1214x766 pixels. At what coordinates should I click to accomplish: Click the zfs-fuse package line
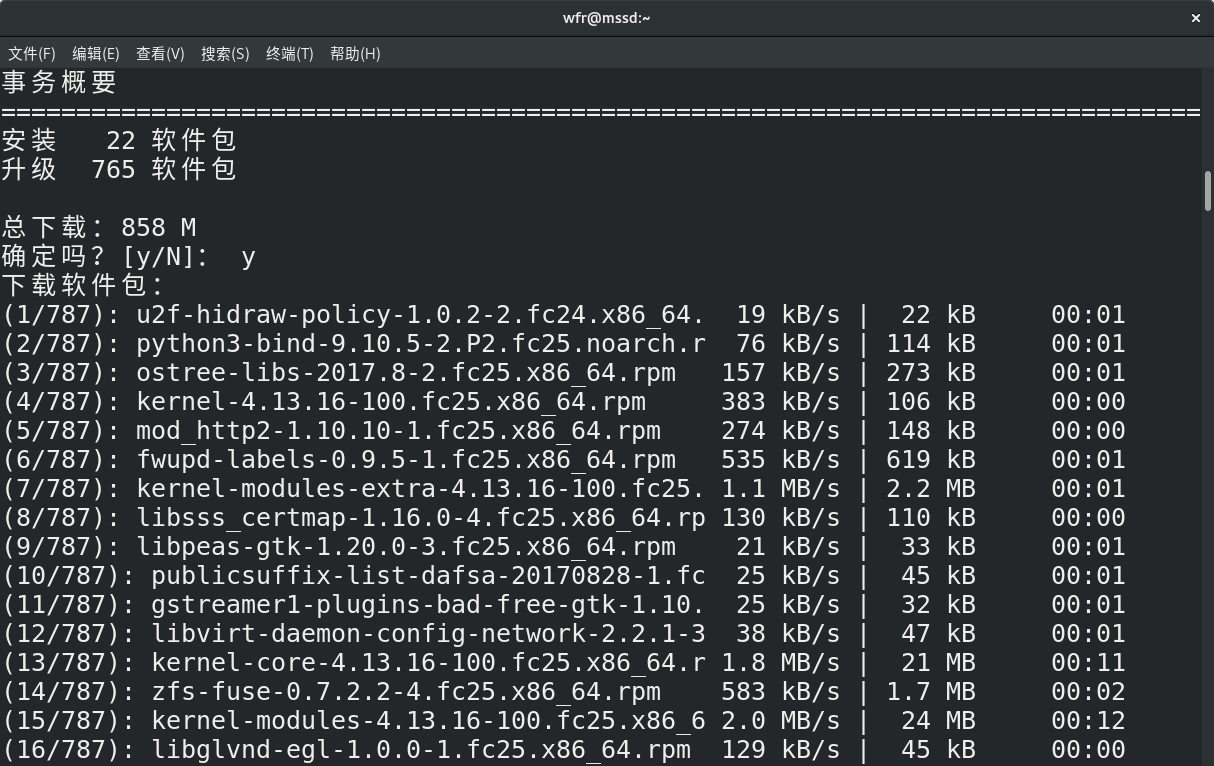tap(405, 692)
